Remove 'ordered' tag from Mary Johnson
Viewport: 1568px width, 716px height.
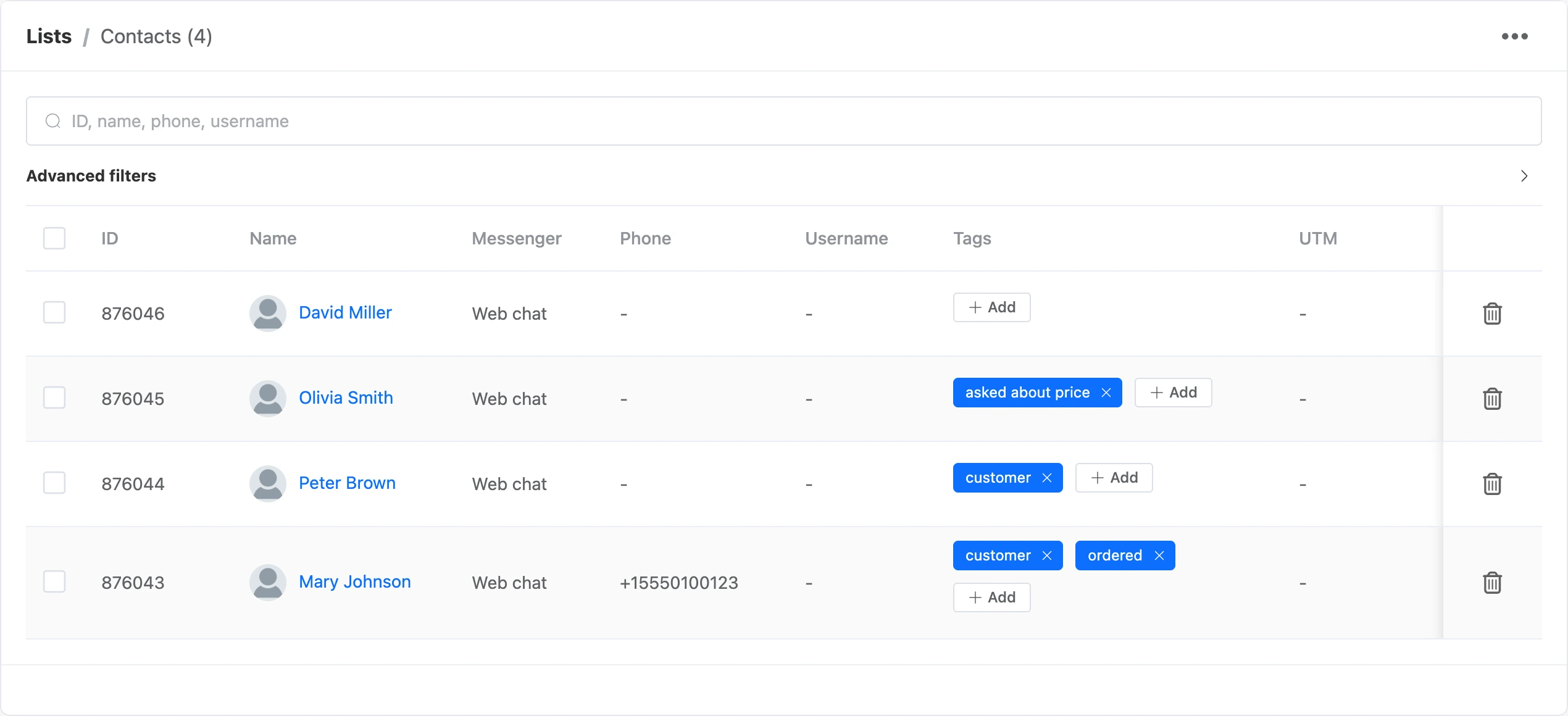tap(1159, 556)
